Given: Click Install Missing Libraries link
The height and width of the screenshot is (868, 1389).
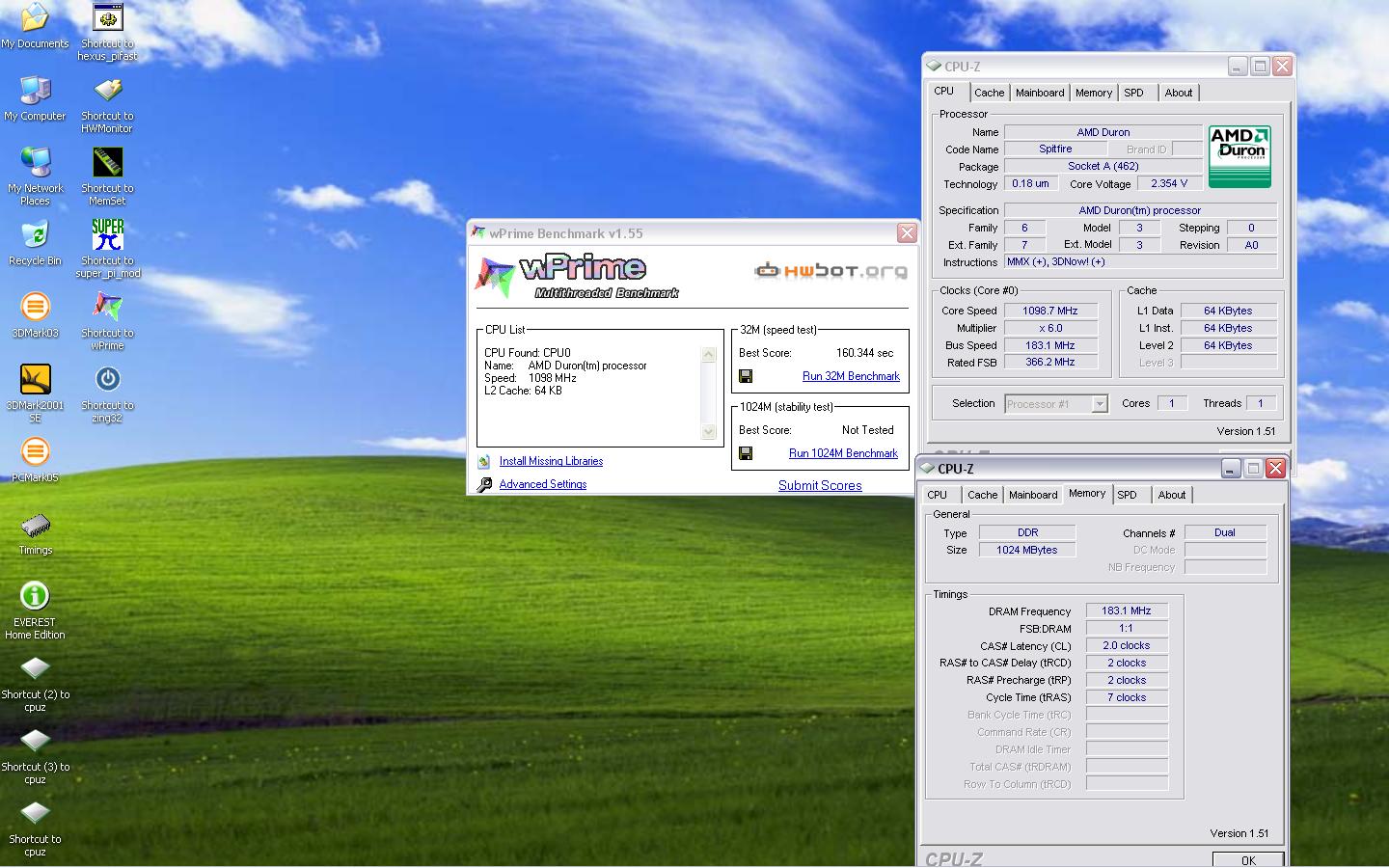Looking at the screenshot, I should coord(551,461).
